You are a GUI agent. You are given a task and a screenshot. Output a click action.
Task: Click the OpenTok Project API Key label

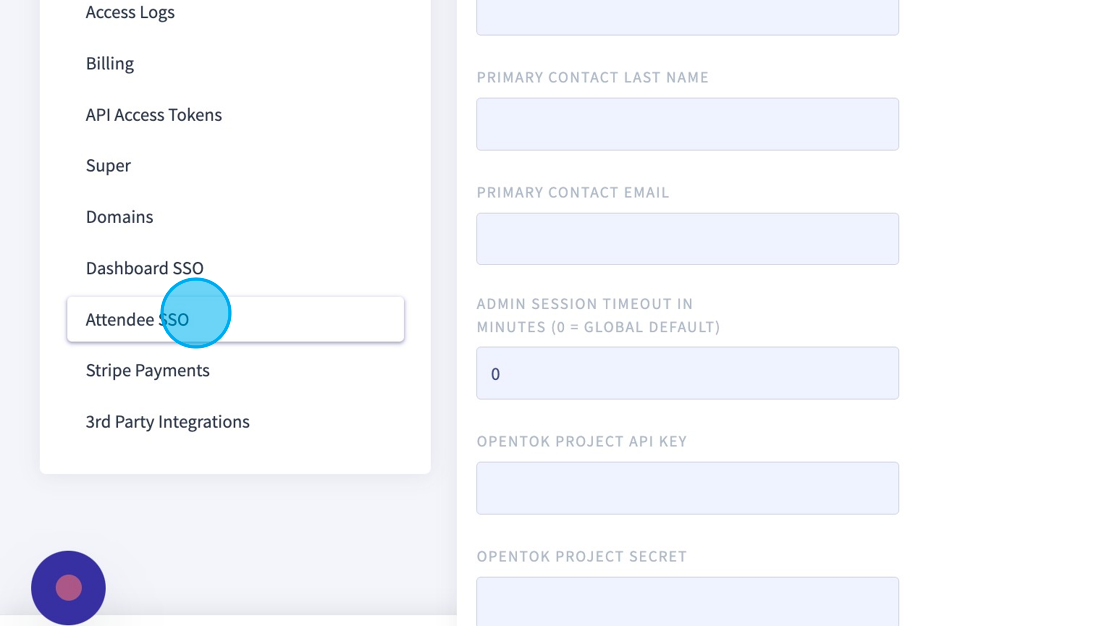tap(582, 441)
